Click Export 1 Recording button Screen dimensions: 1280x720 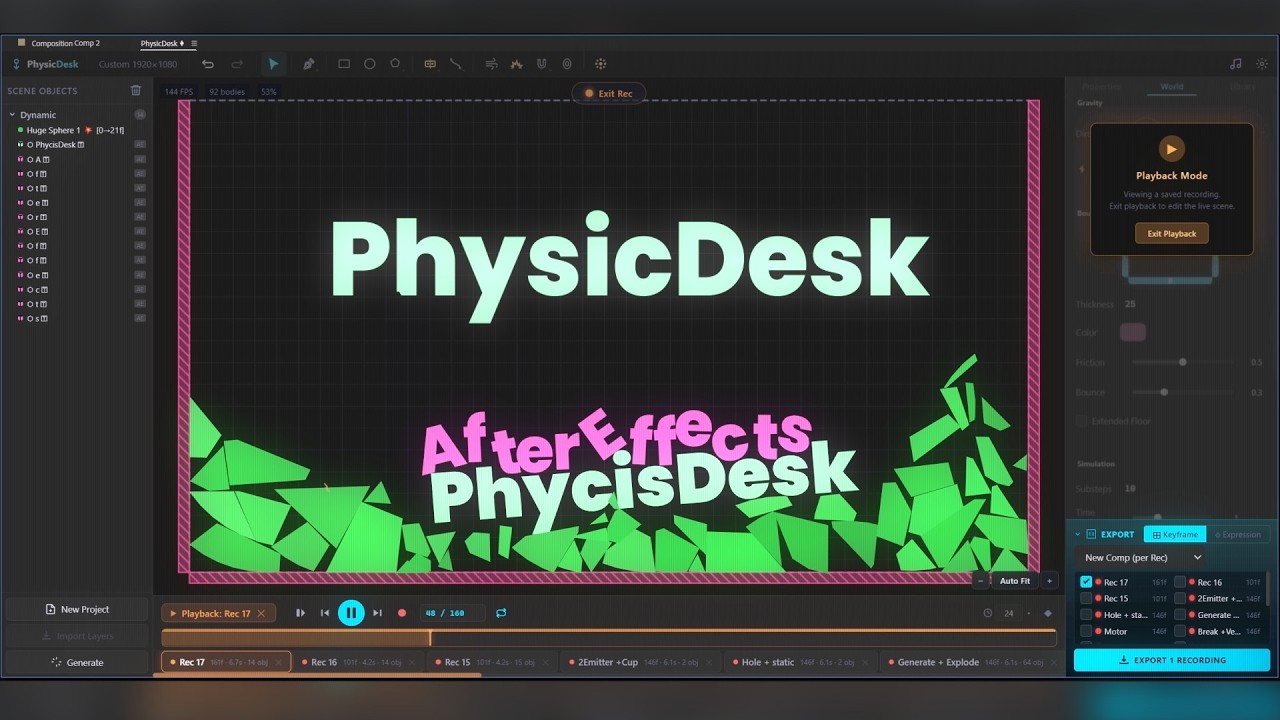click(x=1172, y=660)
